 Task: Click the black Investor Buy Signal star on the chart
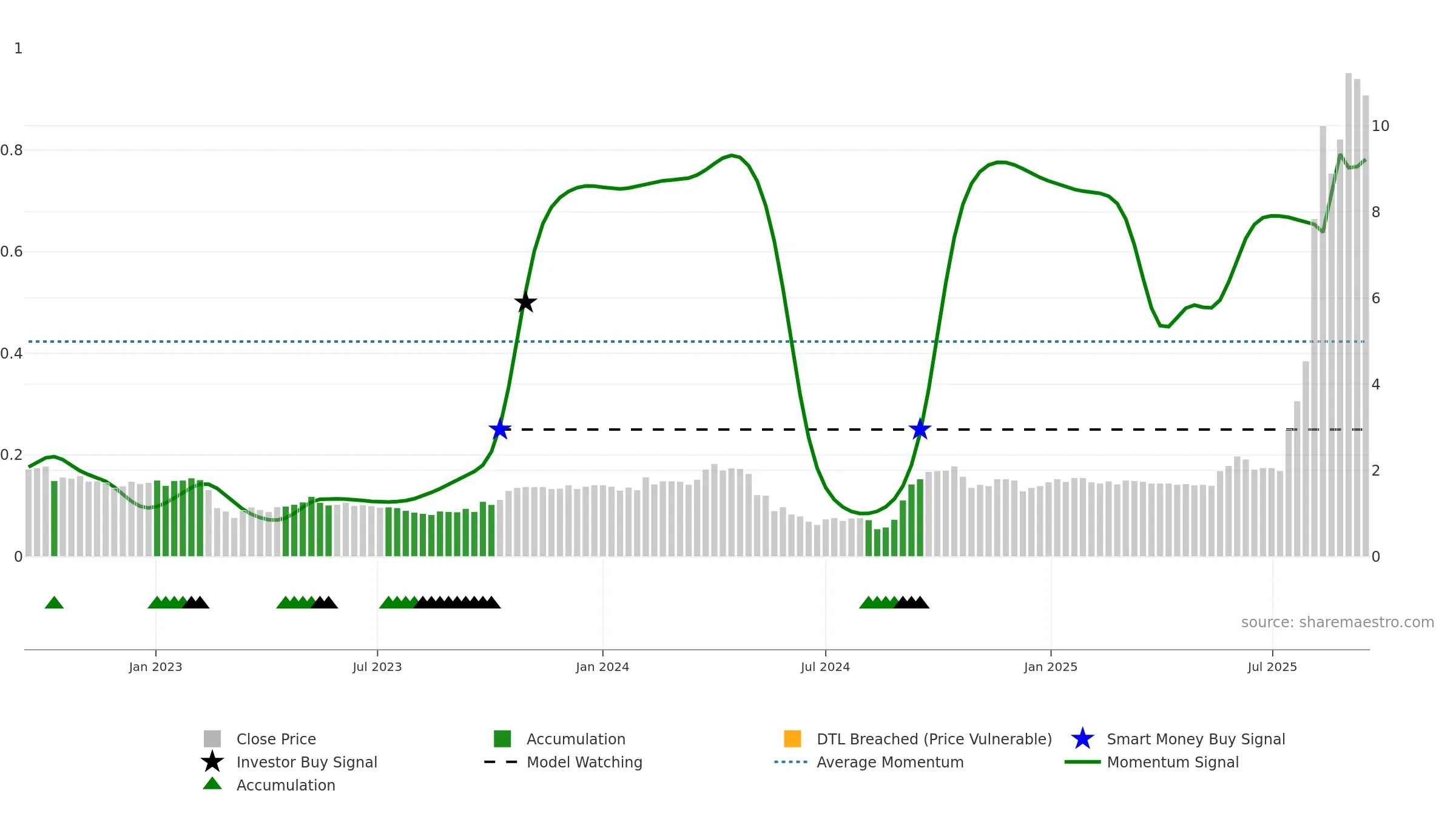coord(525,302)
